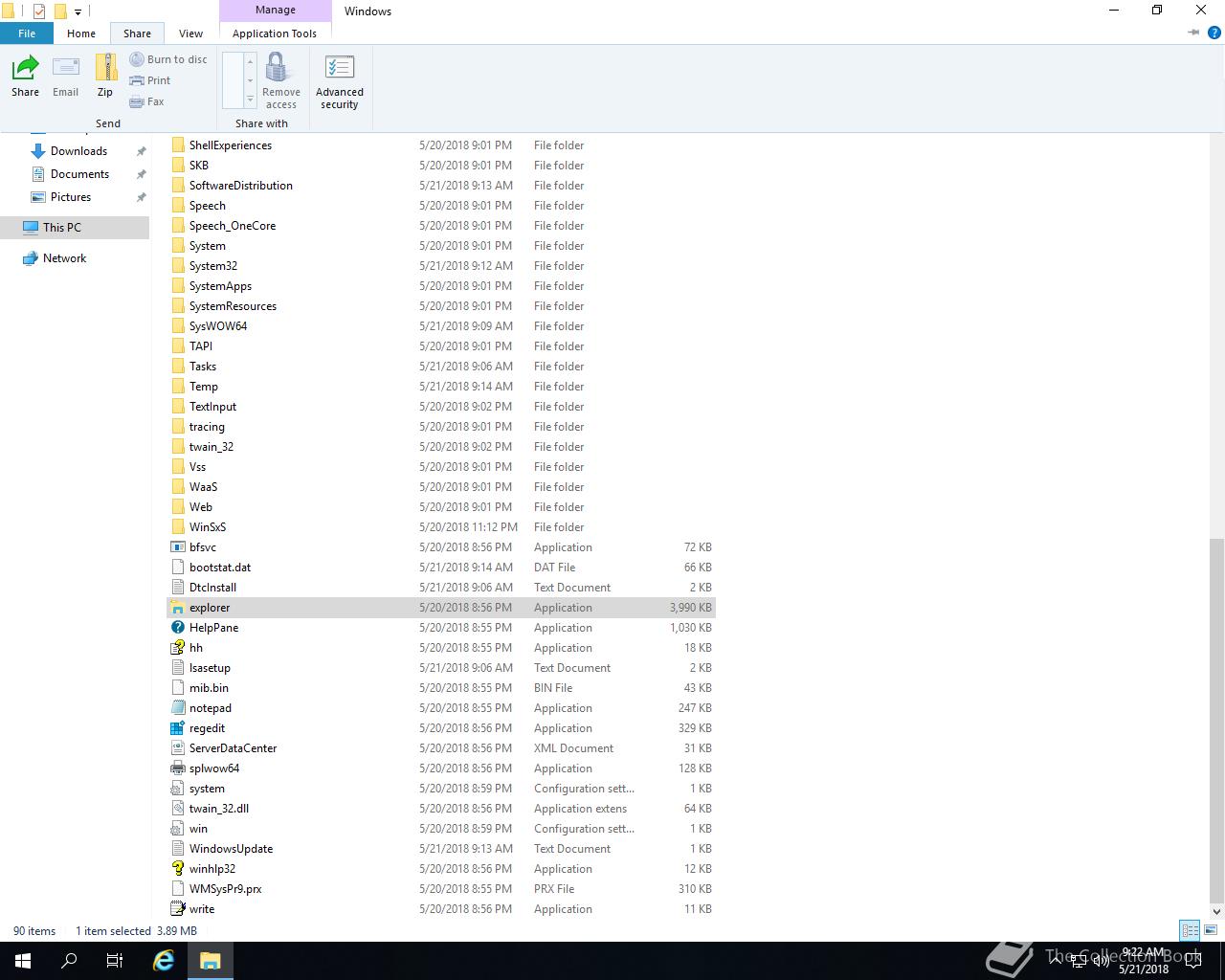This screenshot has width=1225, height=980.
Task: Click the vertical scrollbar thumb
Action: tap(1216, 720)
